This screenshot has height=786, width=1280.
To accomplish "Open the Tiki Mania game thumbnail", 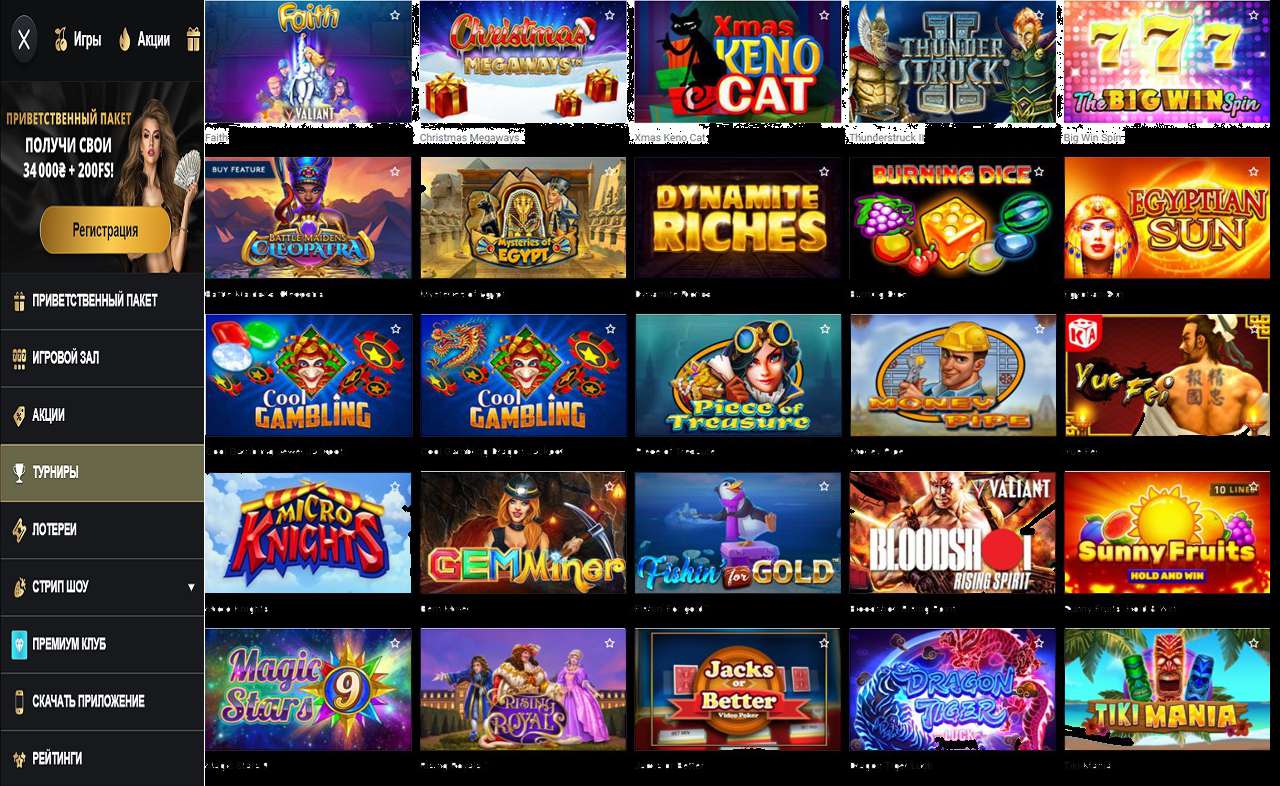I will [1169, 689].
